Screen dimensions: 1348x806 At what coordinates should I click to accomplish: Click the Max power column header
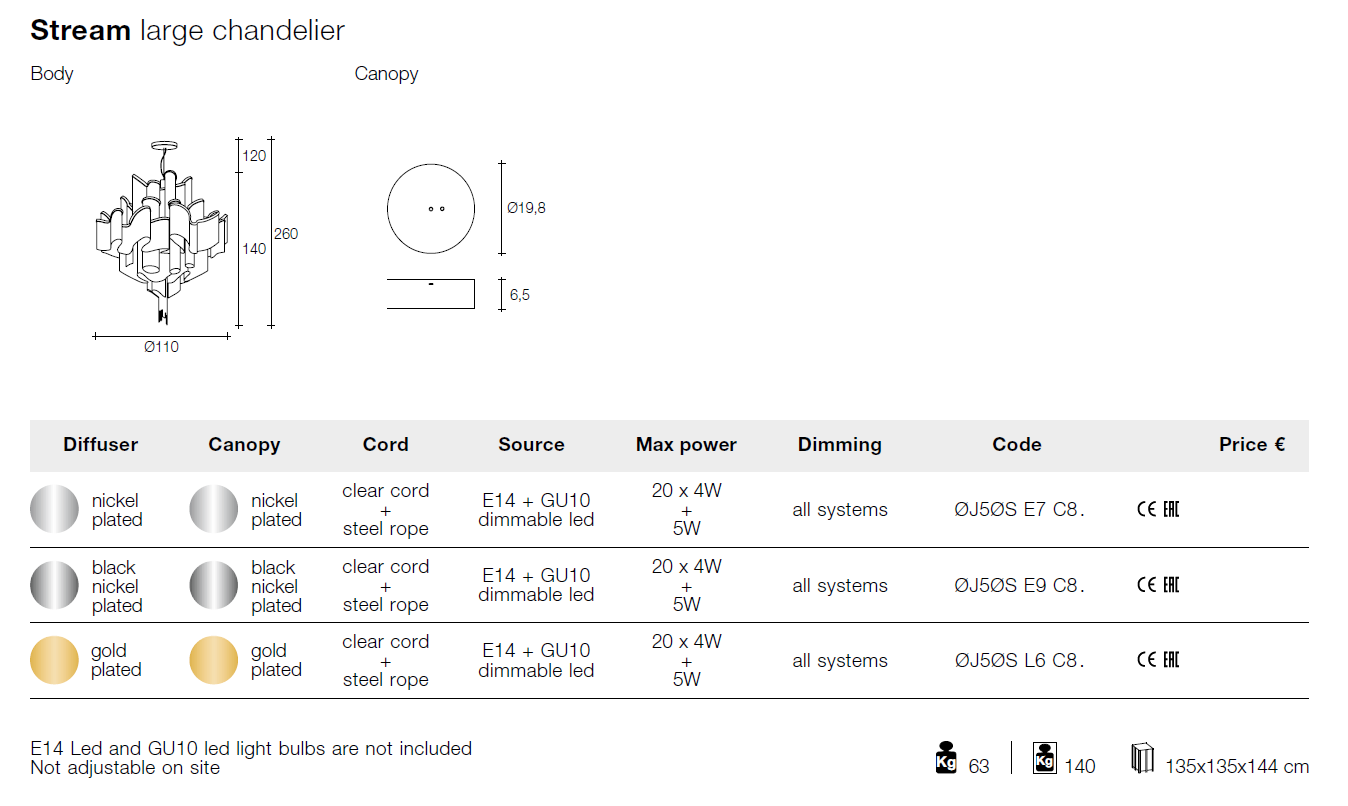coord(686,445)
